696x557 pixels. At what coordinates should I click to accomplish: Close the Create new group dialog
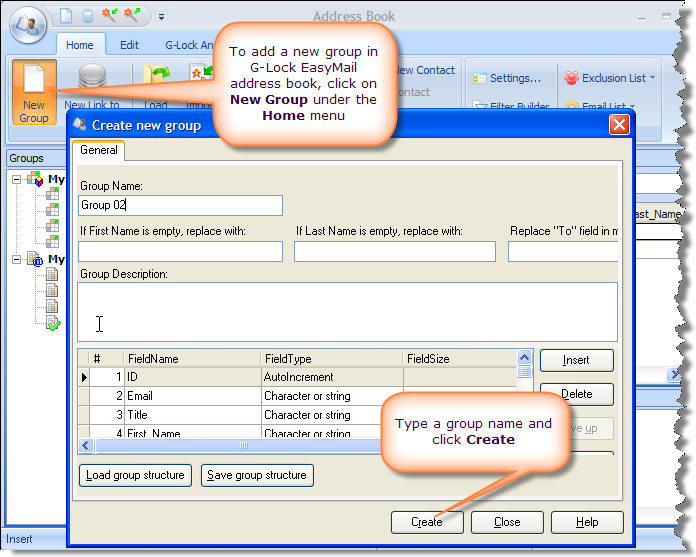click(619, 125)
